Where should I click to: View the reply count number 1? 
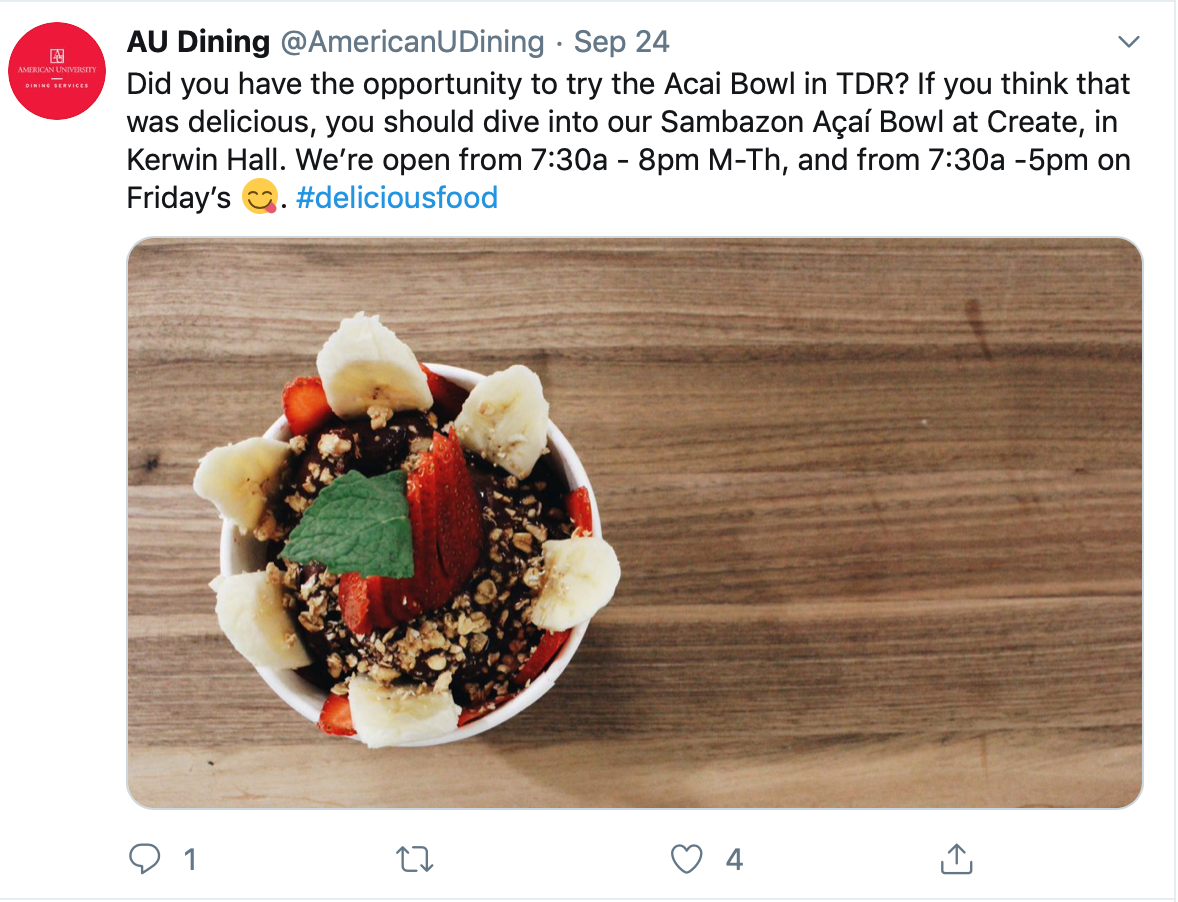coord(190,859)
